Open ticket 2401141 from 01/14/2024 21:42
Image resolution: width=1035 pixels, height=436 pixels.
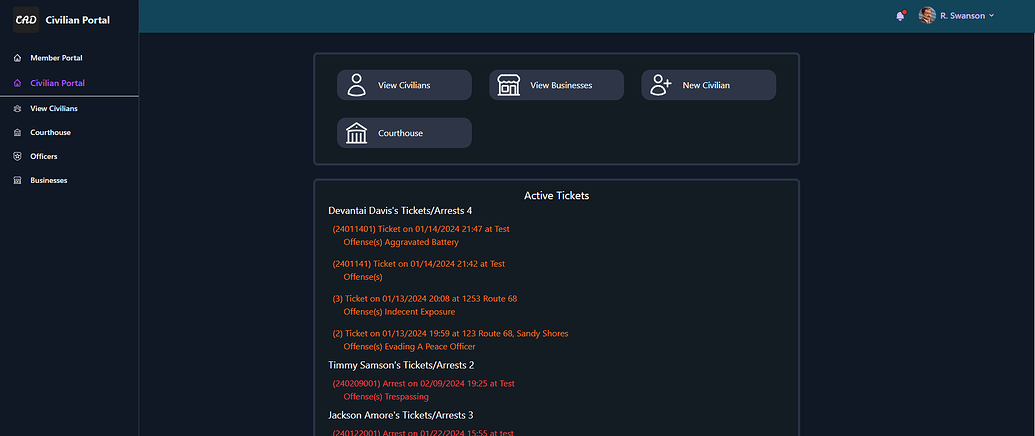click(x=418, y=264)
